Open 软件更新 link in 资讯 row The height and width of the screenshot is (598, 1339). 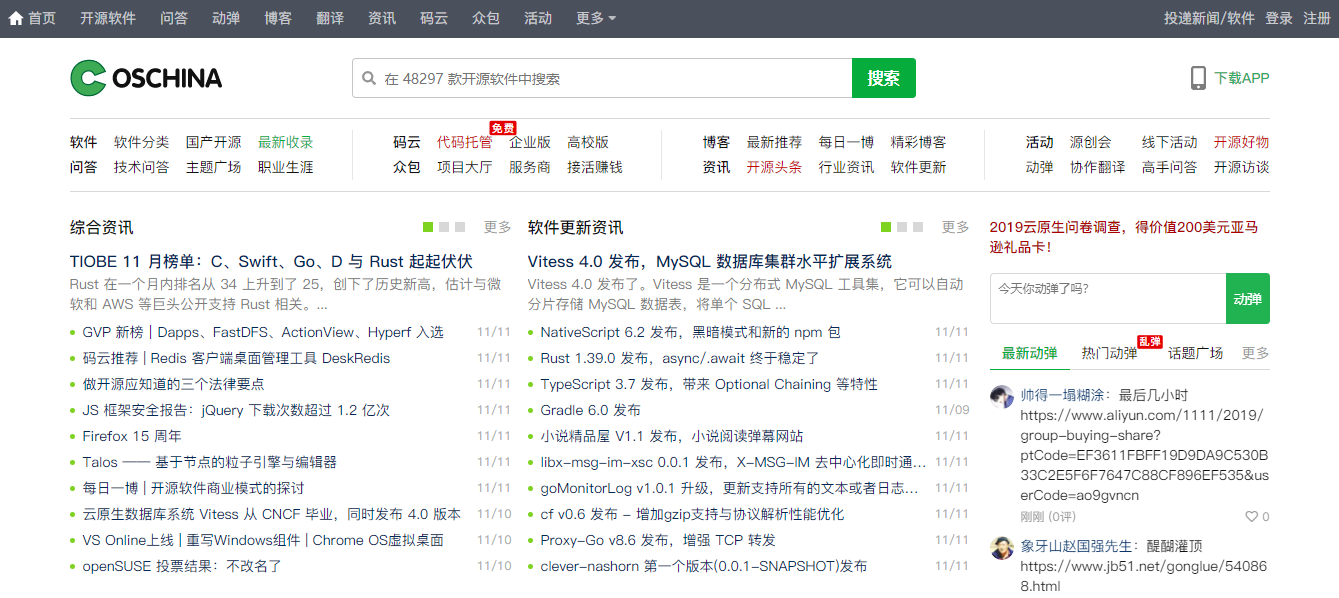(x=919, y=167)
